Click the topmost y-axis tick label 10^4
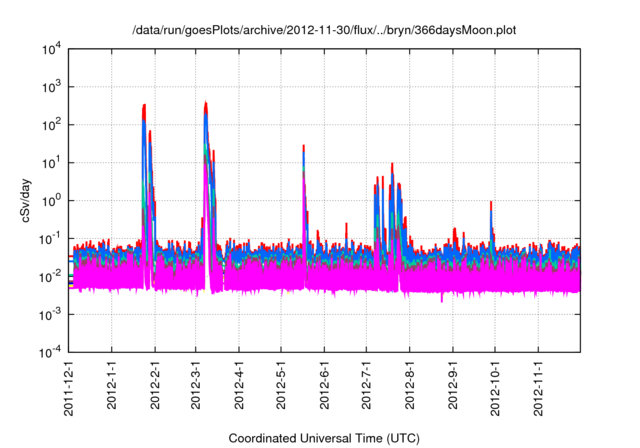This screenshot has width=640, height=448. point(49,49)
